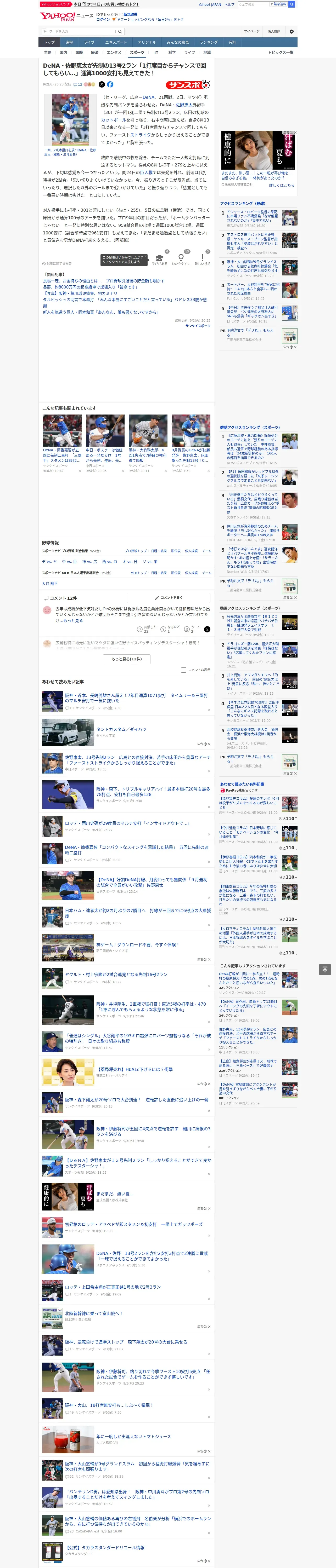This screenshot has width=336, height=1568.
Task: Share the top comment on X
Action: point(207,629)
